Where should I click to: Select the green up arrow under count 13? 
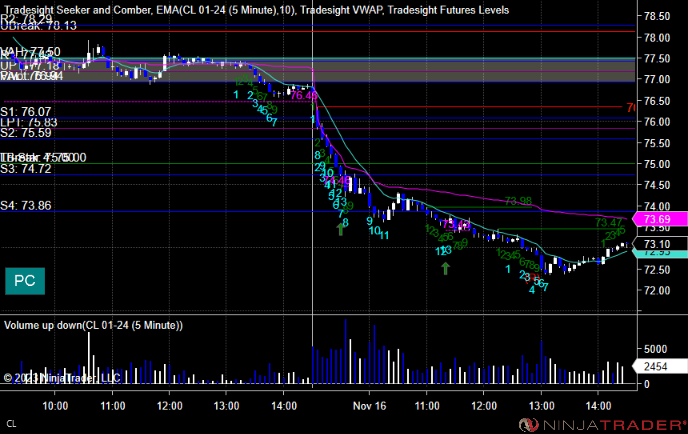point(445,268)
